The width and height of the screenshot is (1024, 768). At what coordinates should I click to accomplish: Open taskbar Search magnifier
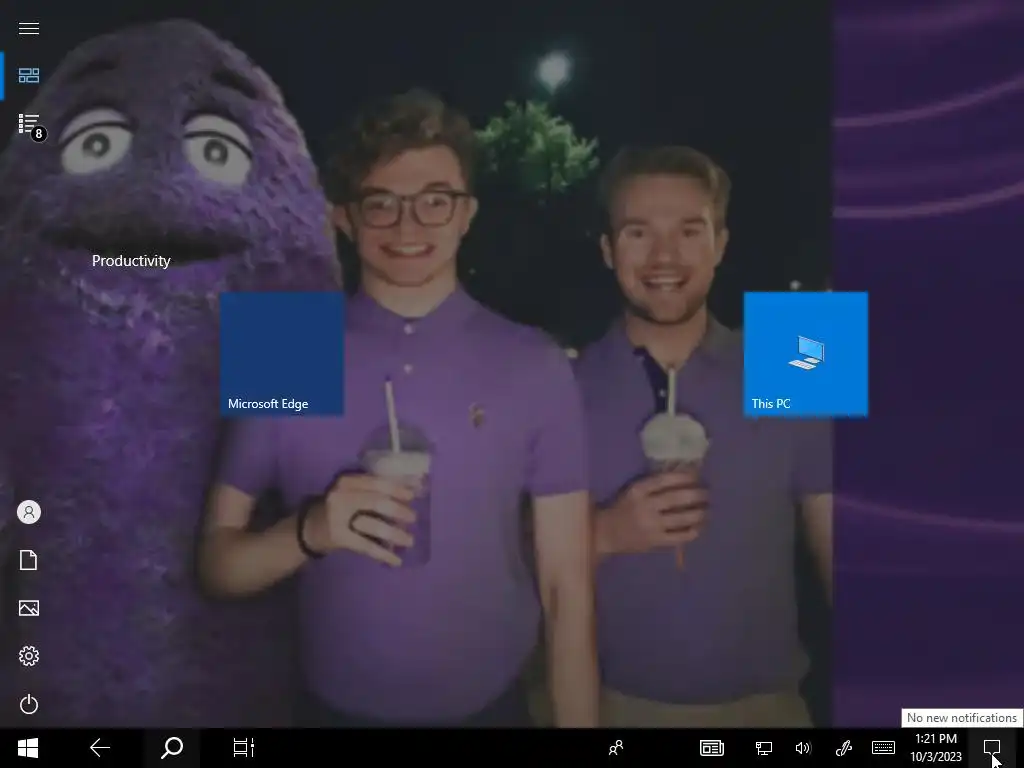click(172, 748)
